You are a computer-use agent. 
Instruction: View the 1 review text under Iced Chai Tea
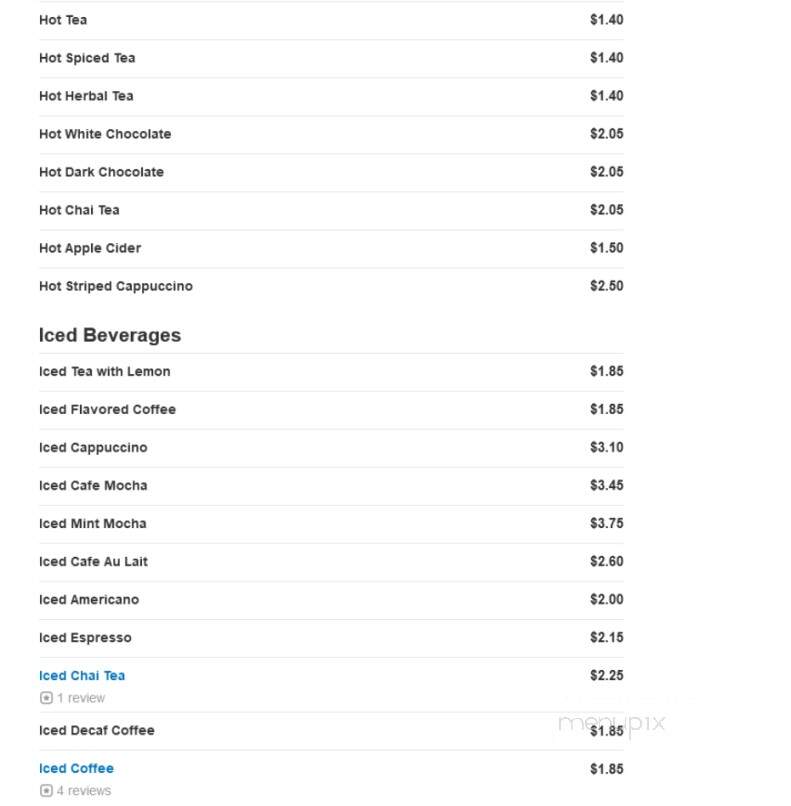(81, 698)
